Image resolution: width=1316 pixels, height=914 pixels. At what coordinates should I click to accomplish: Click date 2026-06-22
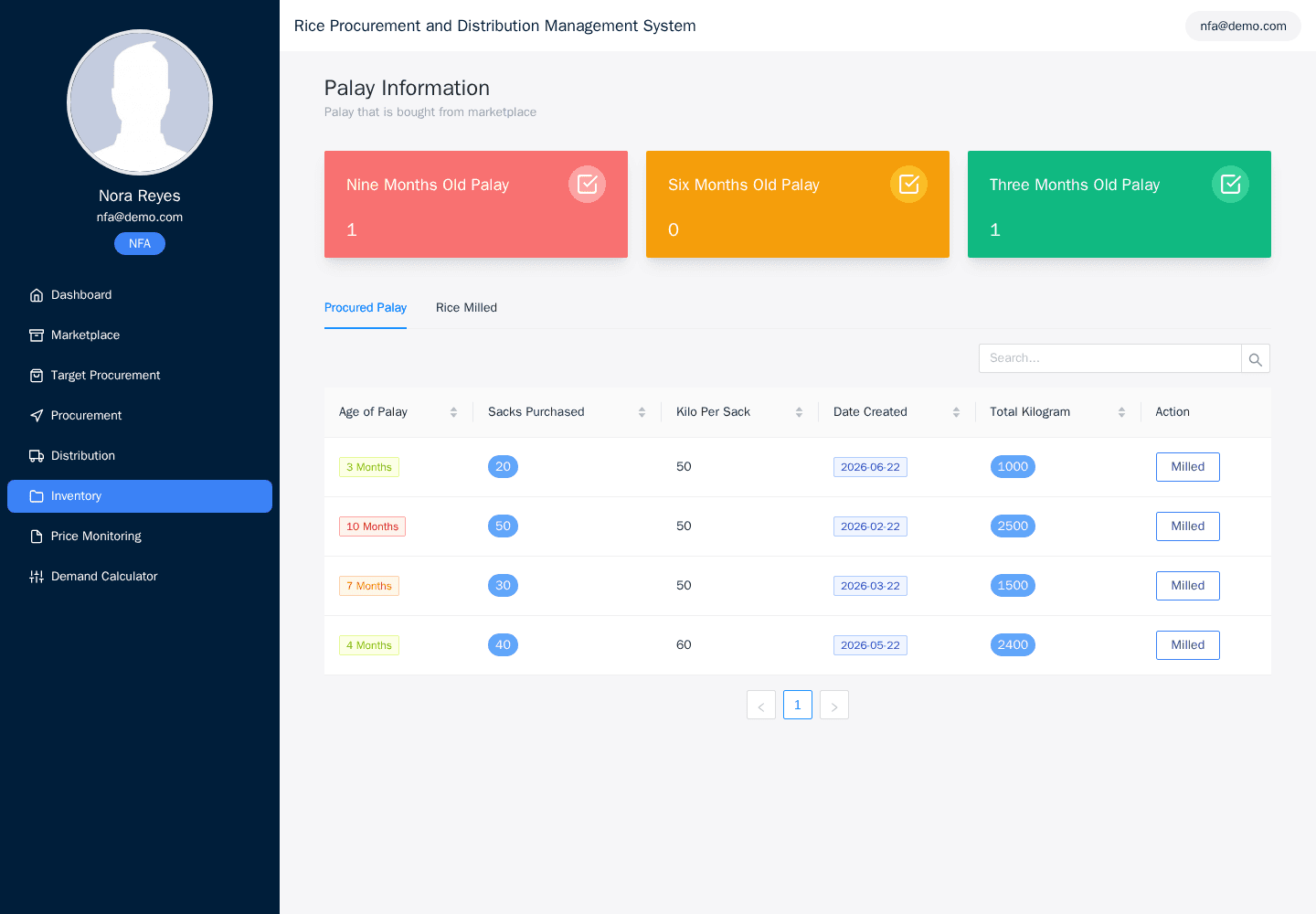(x=870, y=467)
